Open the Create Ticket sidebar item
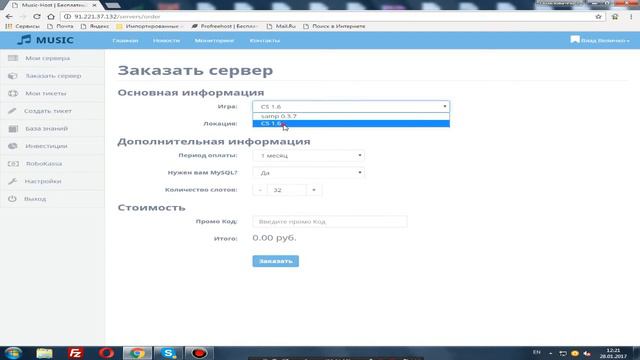Viewport: 640px width, 360px height. (x=52, y=111)
